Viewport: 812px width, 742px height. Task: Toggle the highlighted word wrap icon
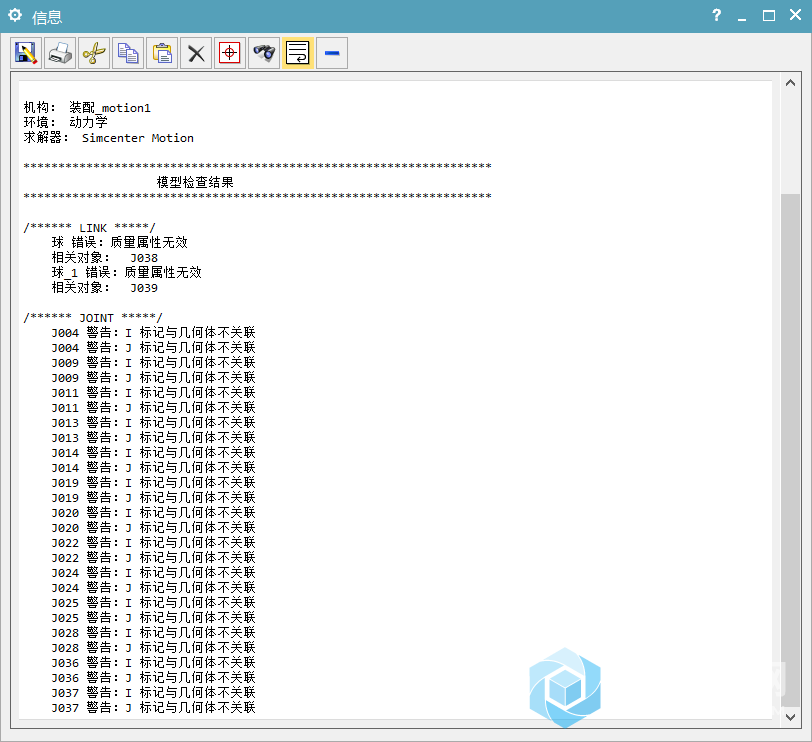(298, 53)
